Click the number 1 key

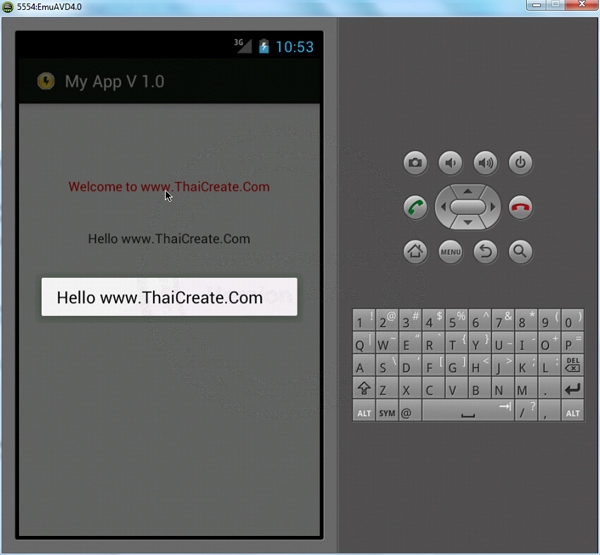364,320
